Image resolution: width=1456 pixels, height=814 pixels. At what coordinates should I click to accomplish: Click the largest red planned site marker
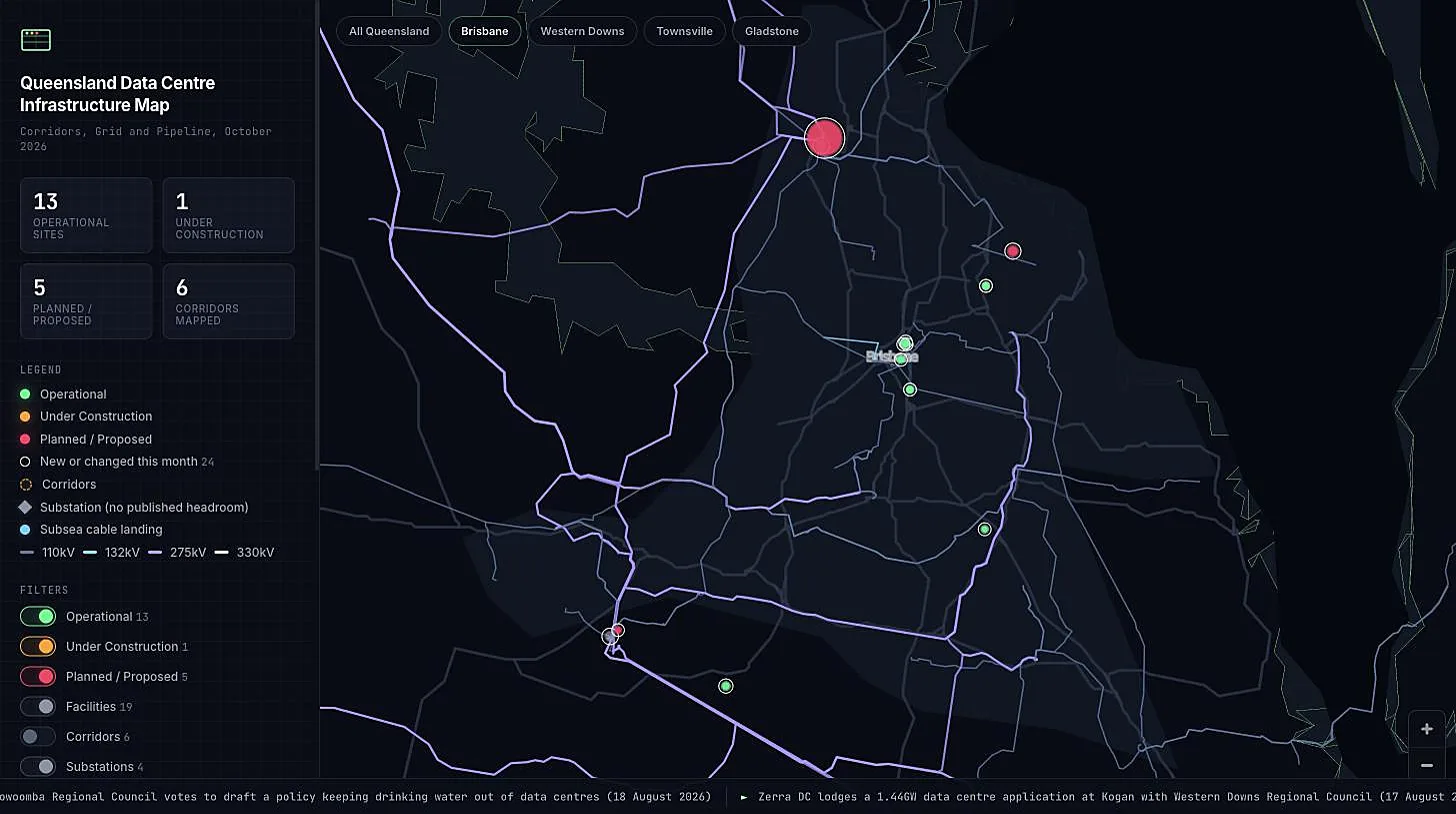(x=825, y=138)
